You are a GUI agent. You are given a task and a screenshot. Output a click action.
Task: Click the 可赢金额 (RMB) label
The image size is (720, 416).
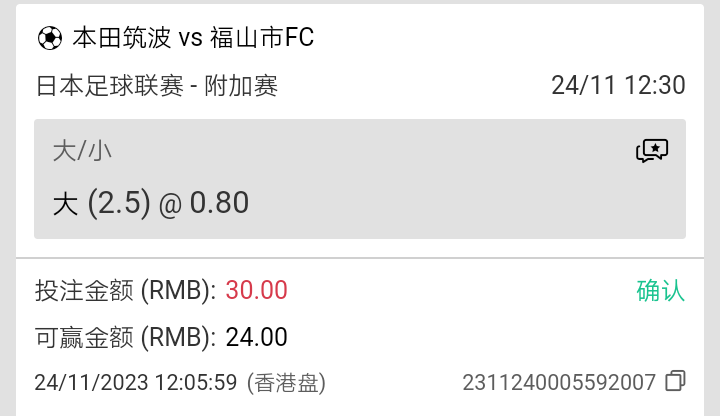coord(126,337)
